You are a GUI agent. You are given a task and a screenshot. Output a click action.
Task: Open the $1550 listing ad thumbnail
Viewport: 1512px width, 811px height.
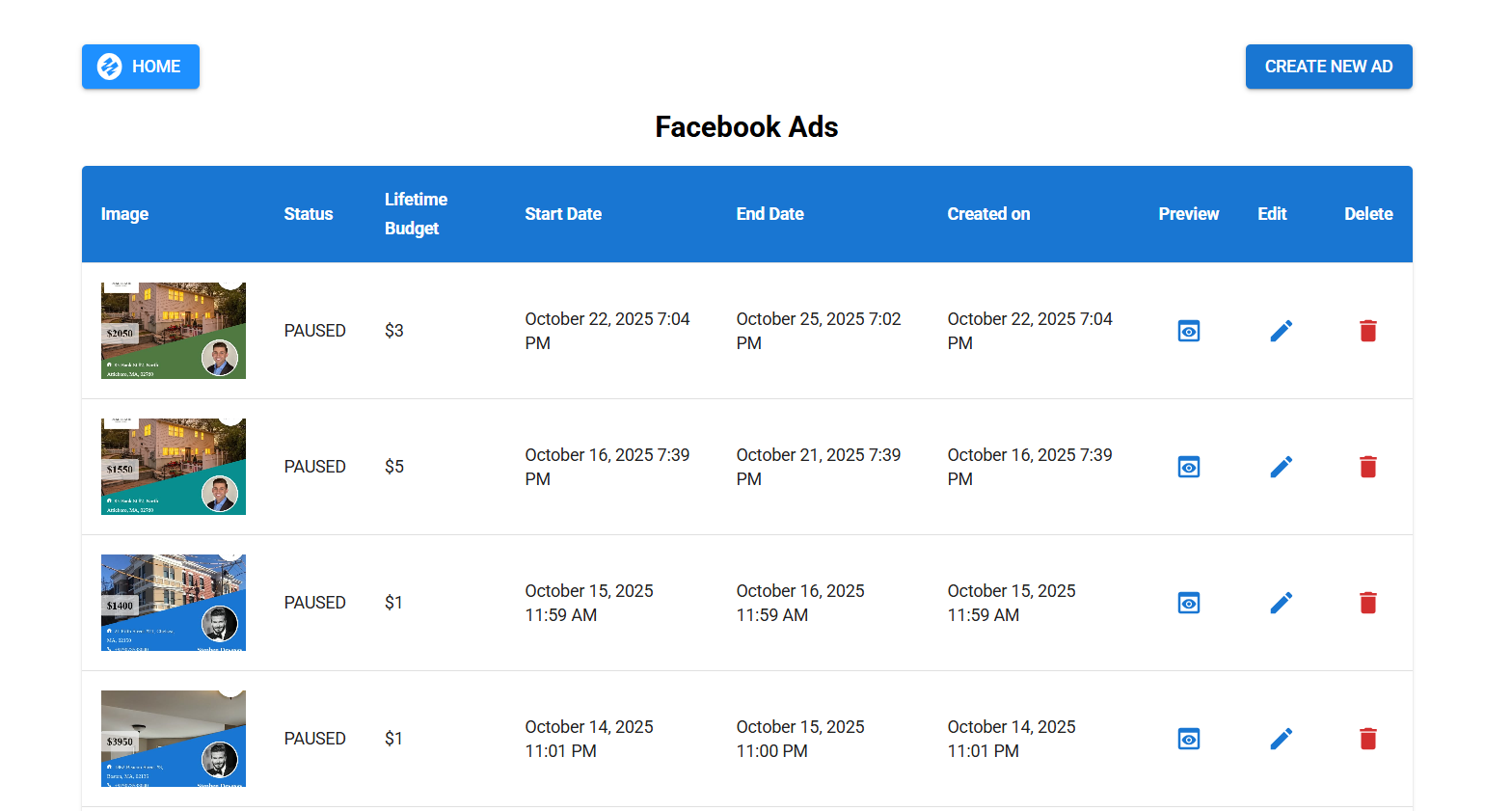click(x=174, y=467)
